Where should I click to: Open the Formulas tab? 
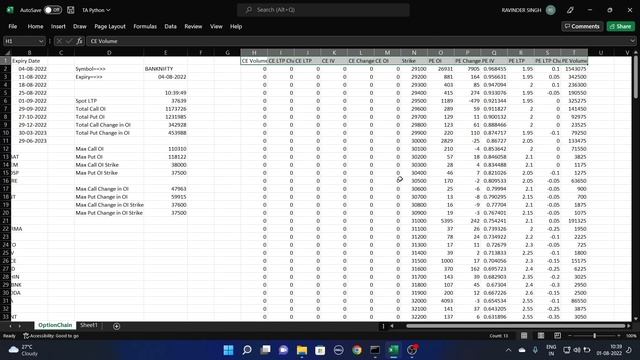click(x=145, y=26)
